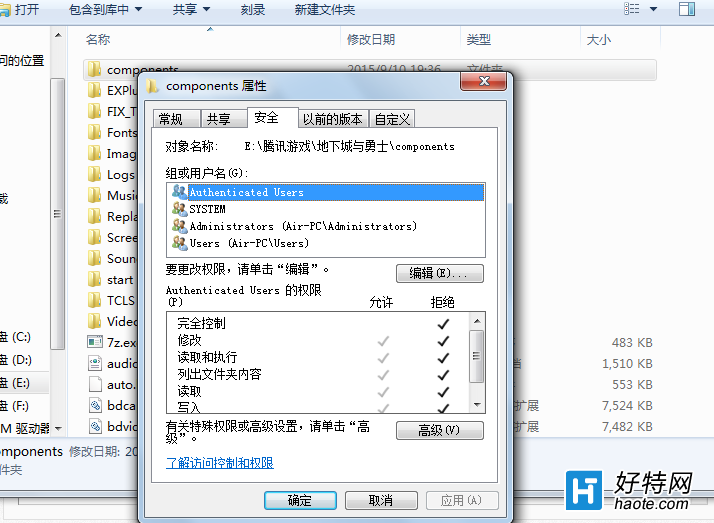714x523 pixels.
Task: Sort by 类型 column header
Action: (x=478, y=40)
